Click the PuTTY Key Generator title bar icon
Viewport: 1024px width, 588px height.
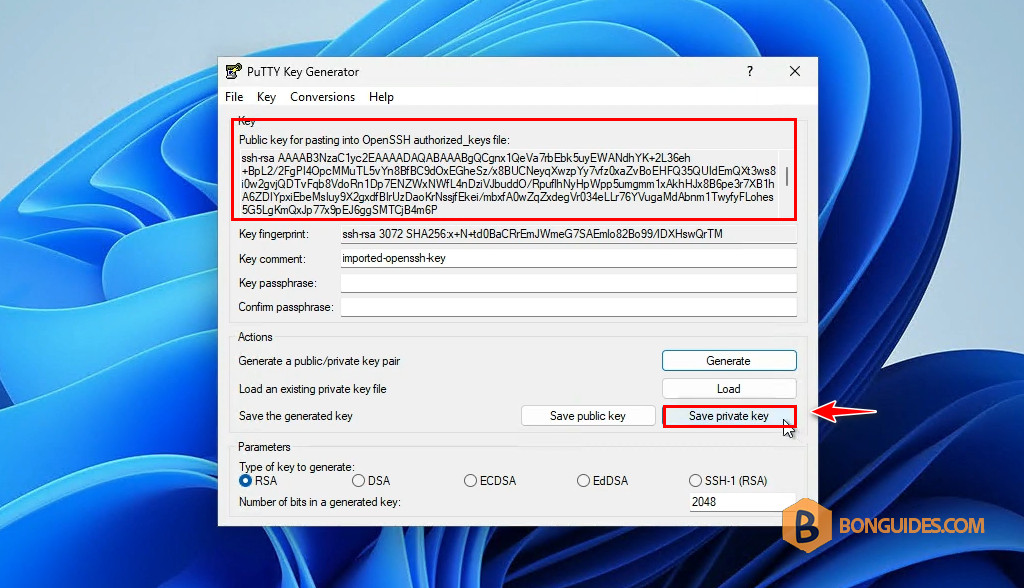coord(233,71)
